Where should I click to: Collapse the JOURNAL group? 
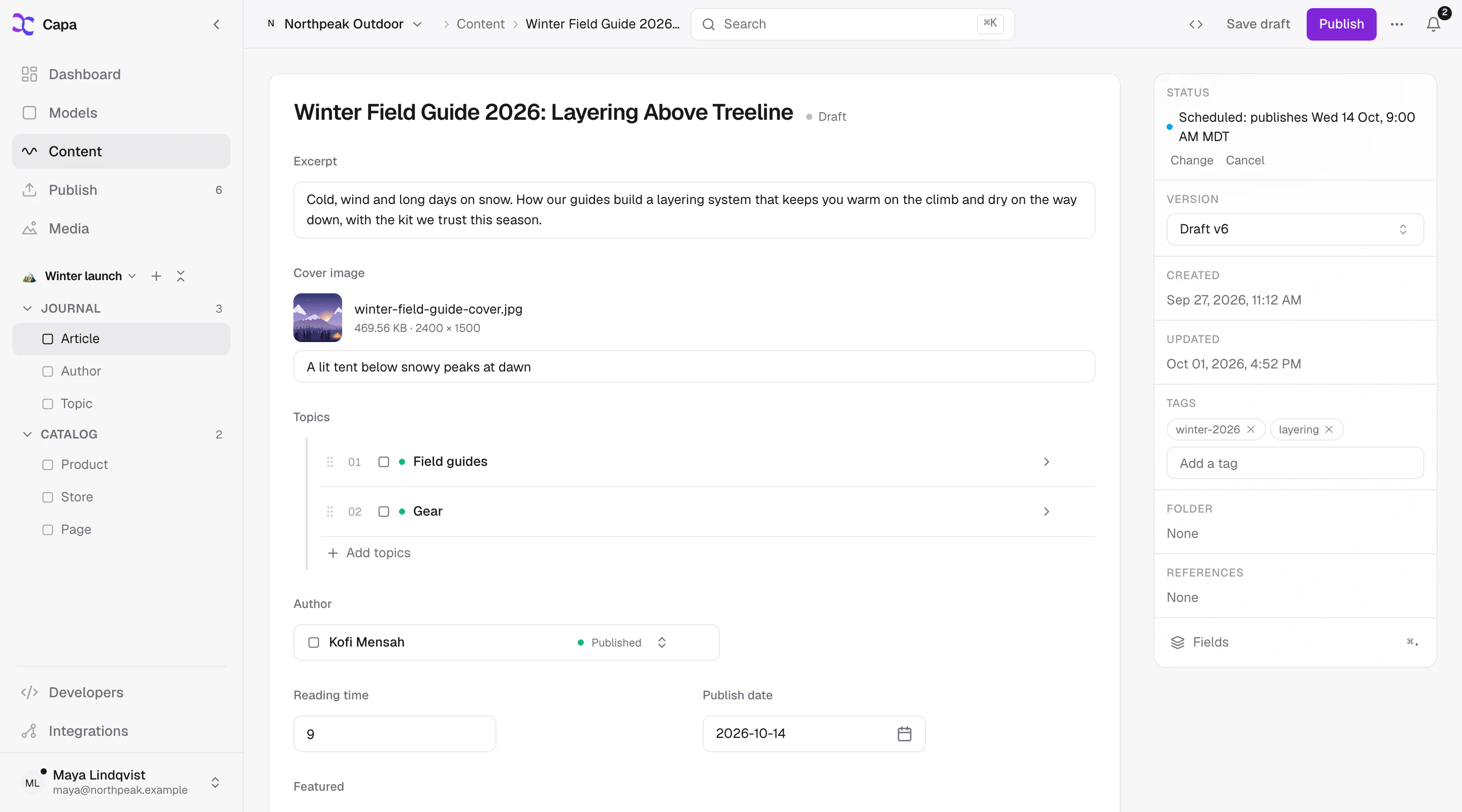coord(27,309)
